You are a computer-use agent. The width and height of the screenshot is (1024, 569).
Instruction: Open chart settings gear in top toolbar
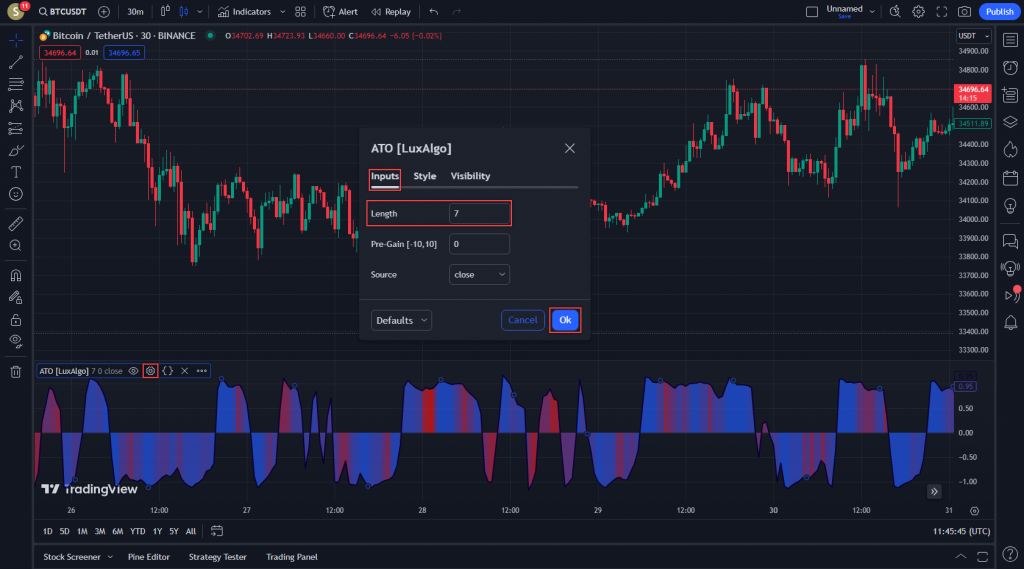(x=918, y=12)
